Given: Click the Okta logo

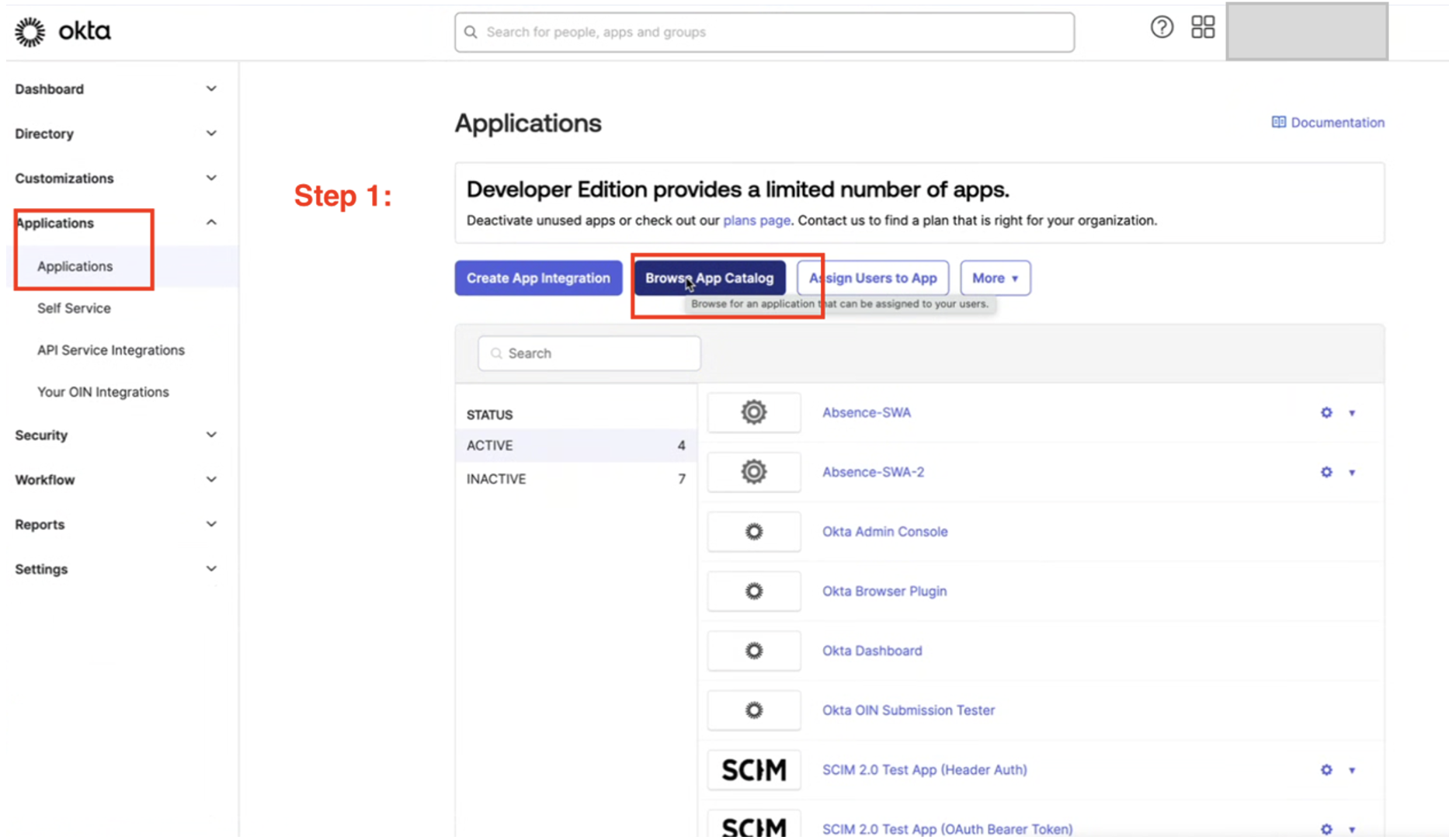Looking at the screenshot, I should point(63,32).
